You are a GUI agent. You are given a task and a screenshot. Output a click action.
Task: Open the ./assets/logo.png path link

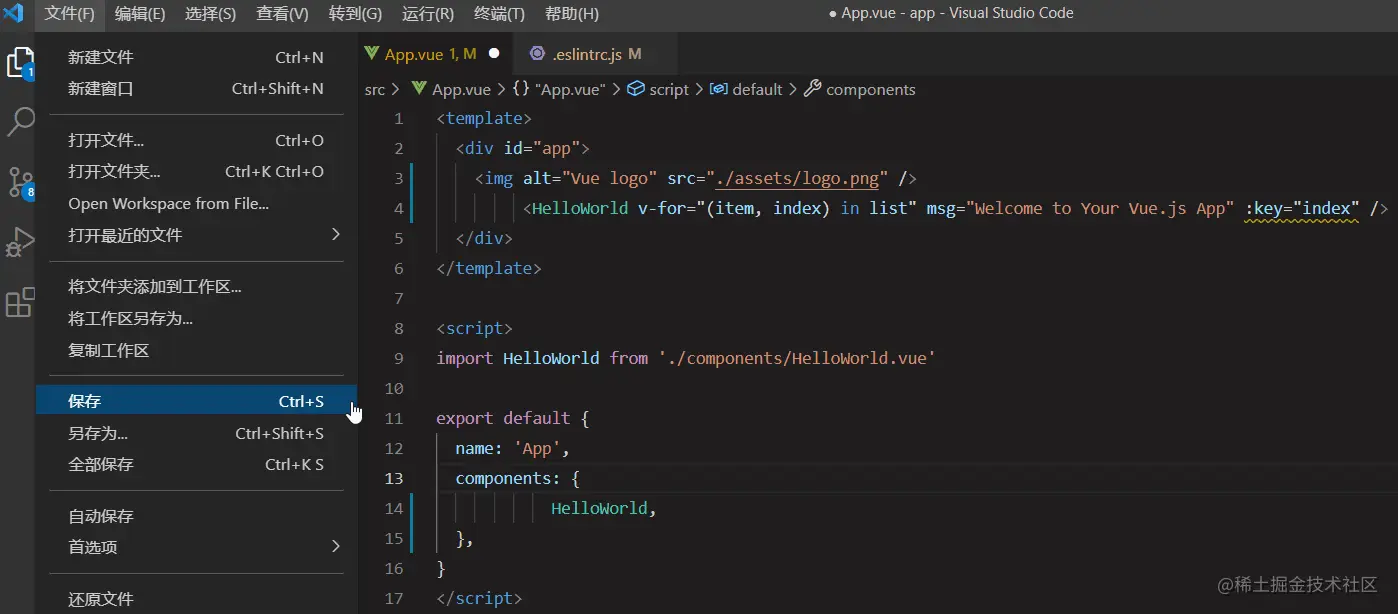click(x=799, y=179)
